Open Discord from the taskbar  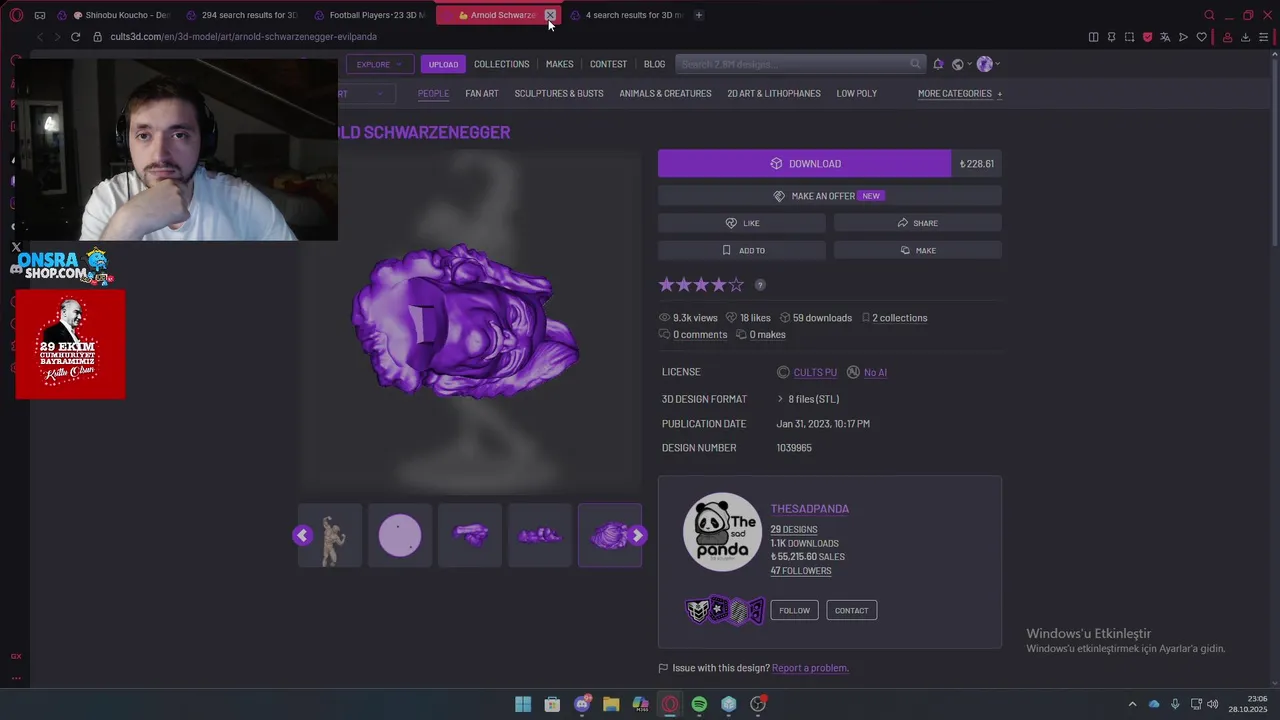click(x=582, y=704)
